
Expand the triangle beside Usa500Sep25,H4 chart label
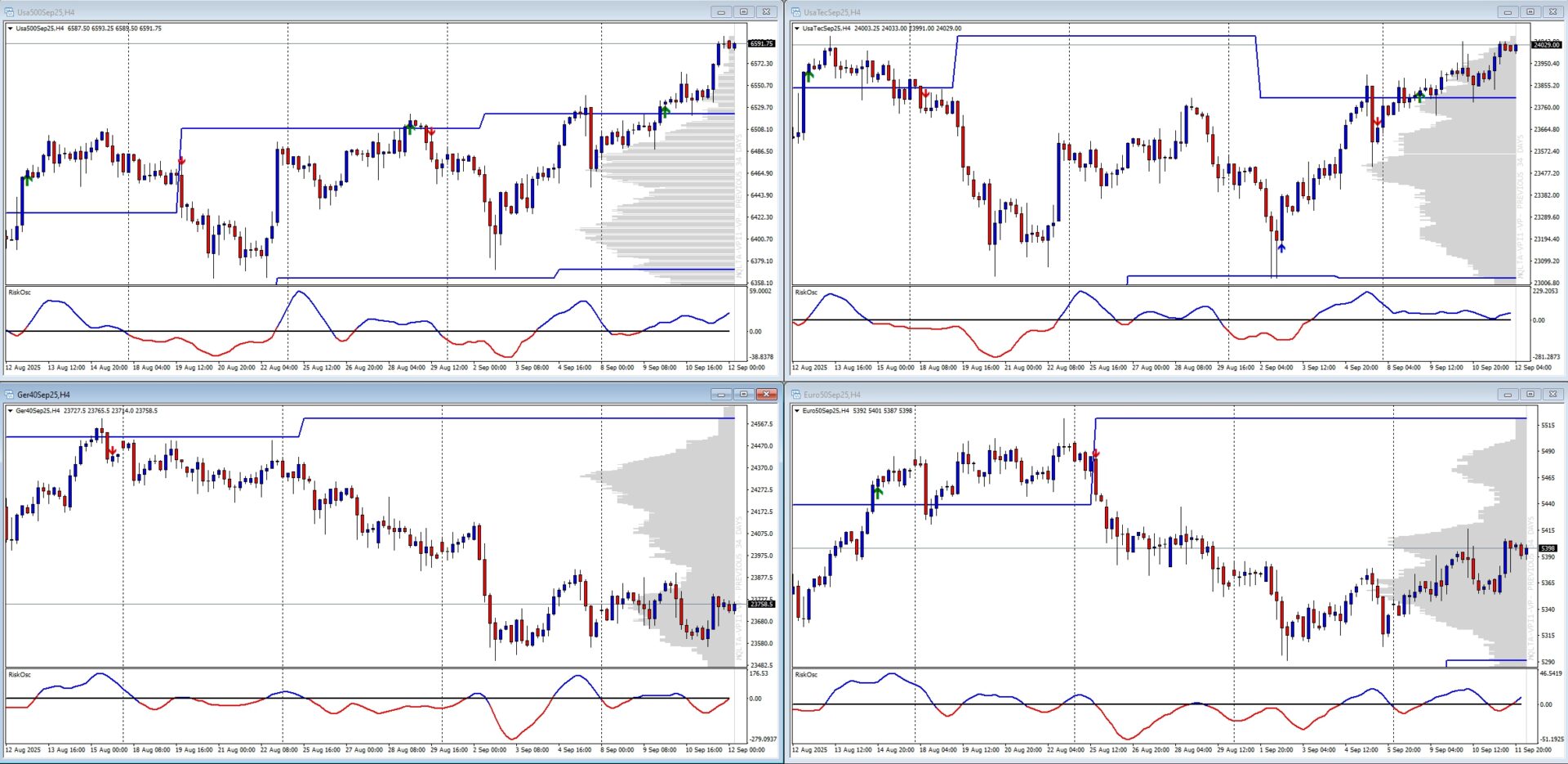pos(10,29)
